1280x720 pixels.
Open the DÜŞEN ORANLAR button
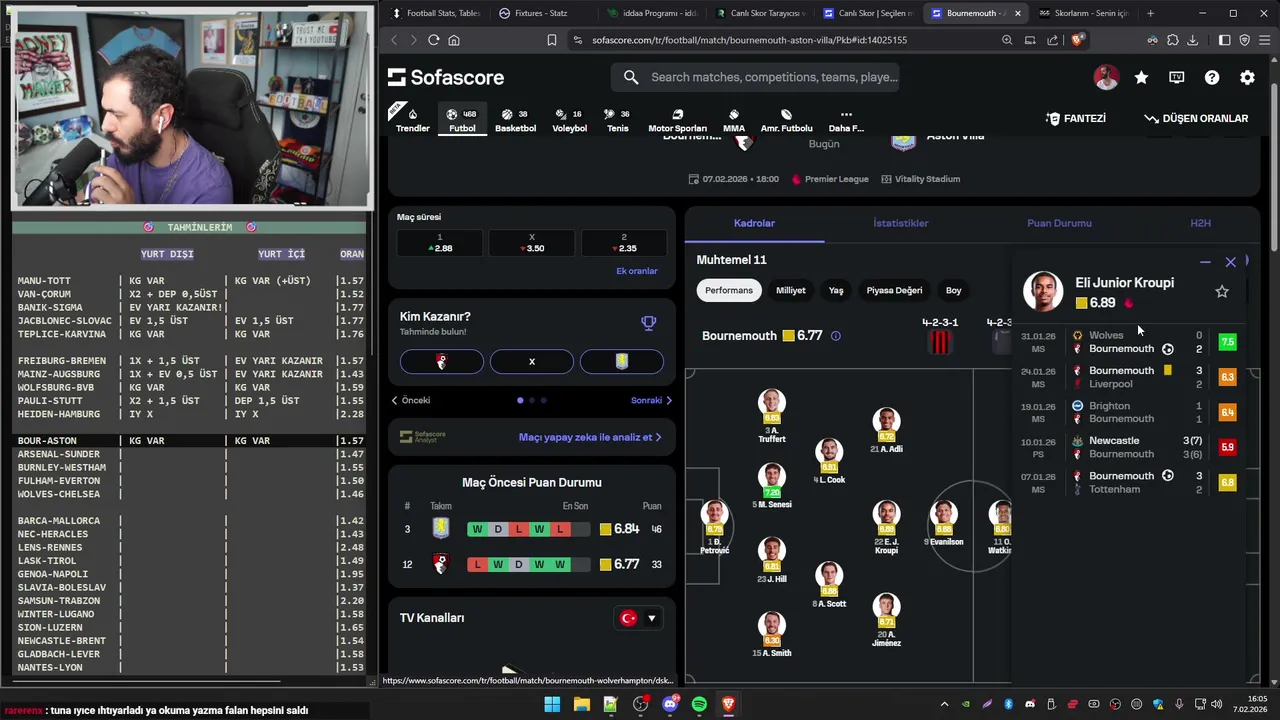tap(1196, 118)
